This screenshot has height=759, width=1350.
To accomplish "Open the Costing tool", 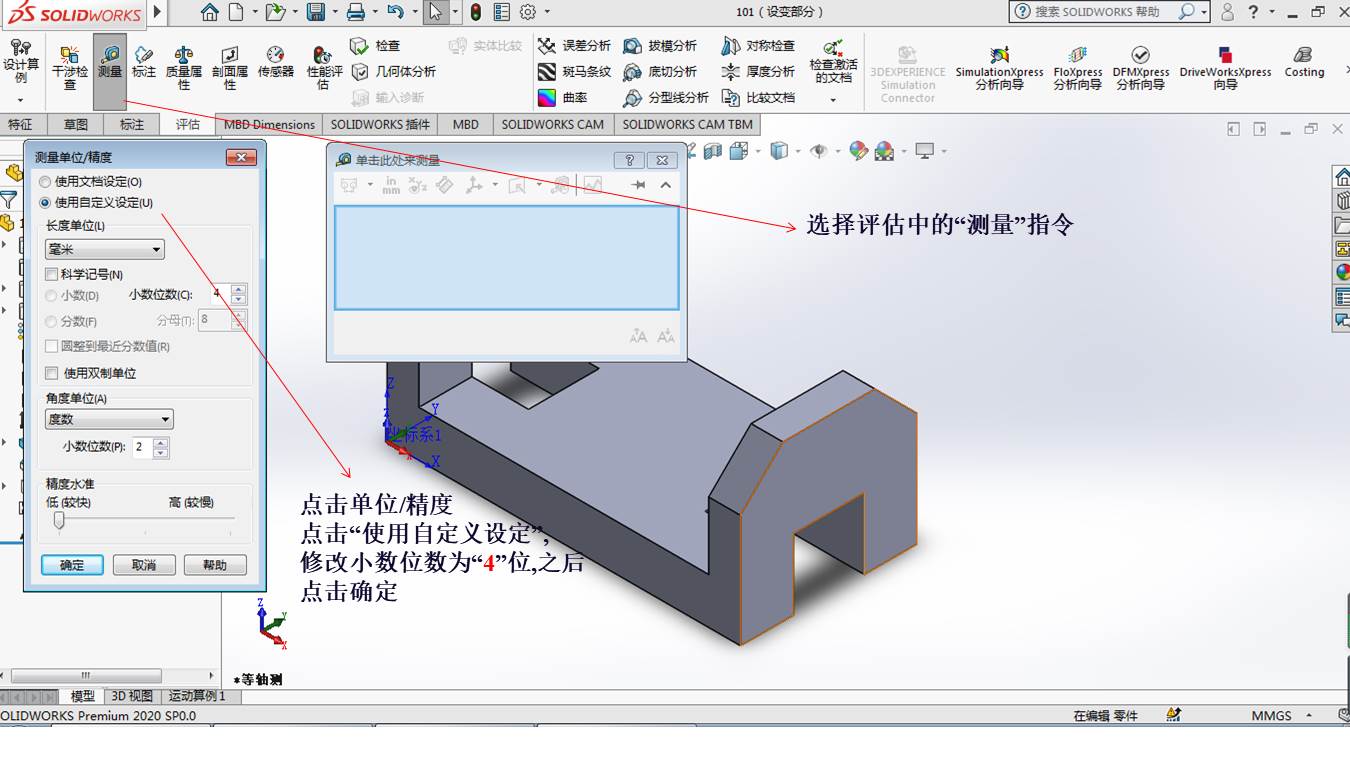I will click(1304, 61).
